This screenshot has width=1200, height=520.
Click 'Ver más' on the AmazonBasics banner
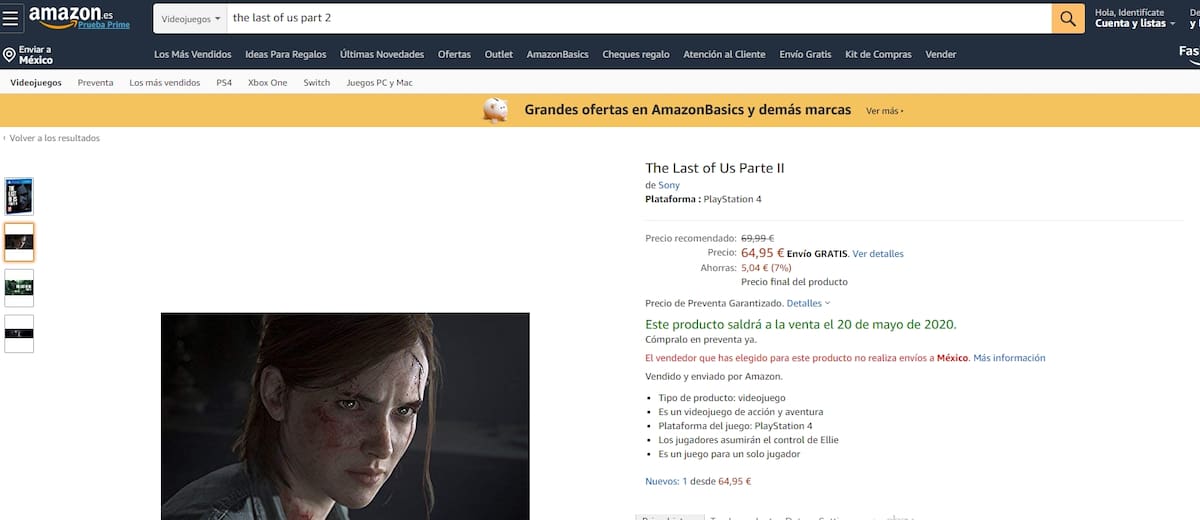(x=885, y=111)
